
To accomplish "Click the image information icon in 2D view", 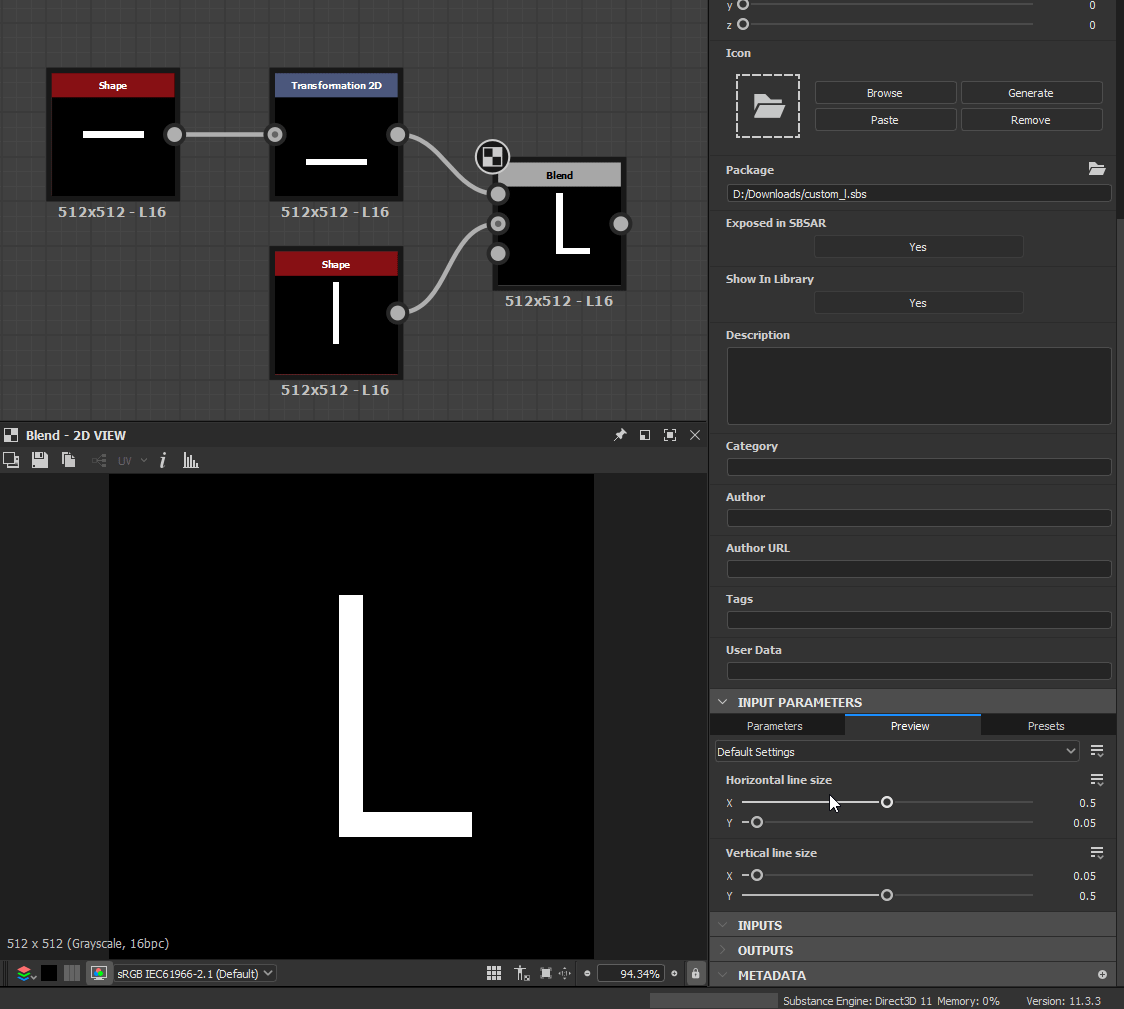I will 163,460.
